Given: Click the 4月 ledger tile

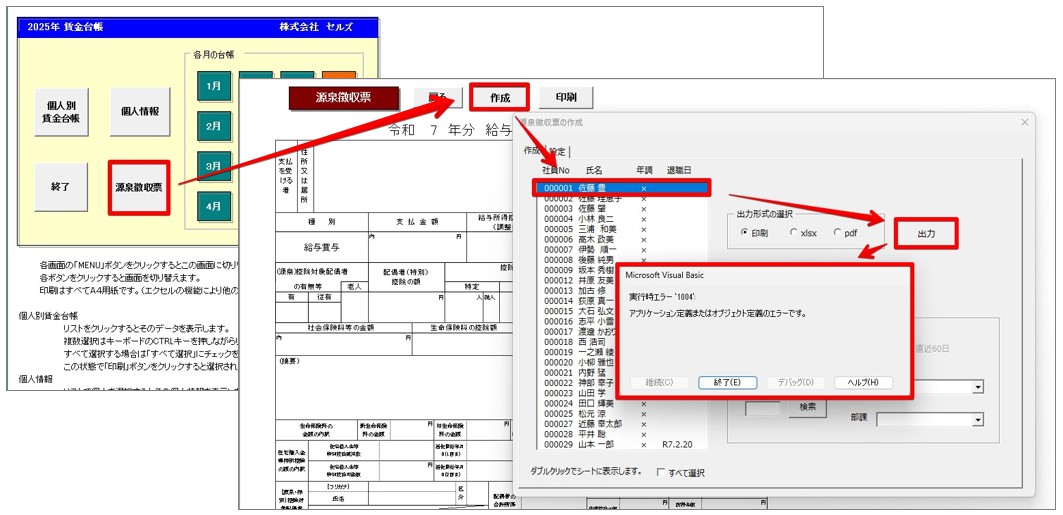Looking at the screenshot, I should click(213, 206).
